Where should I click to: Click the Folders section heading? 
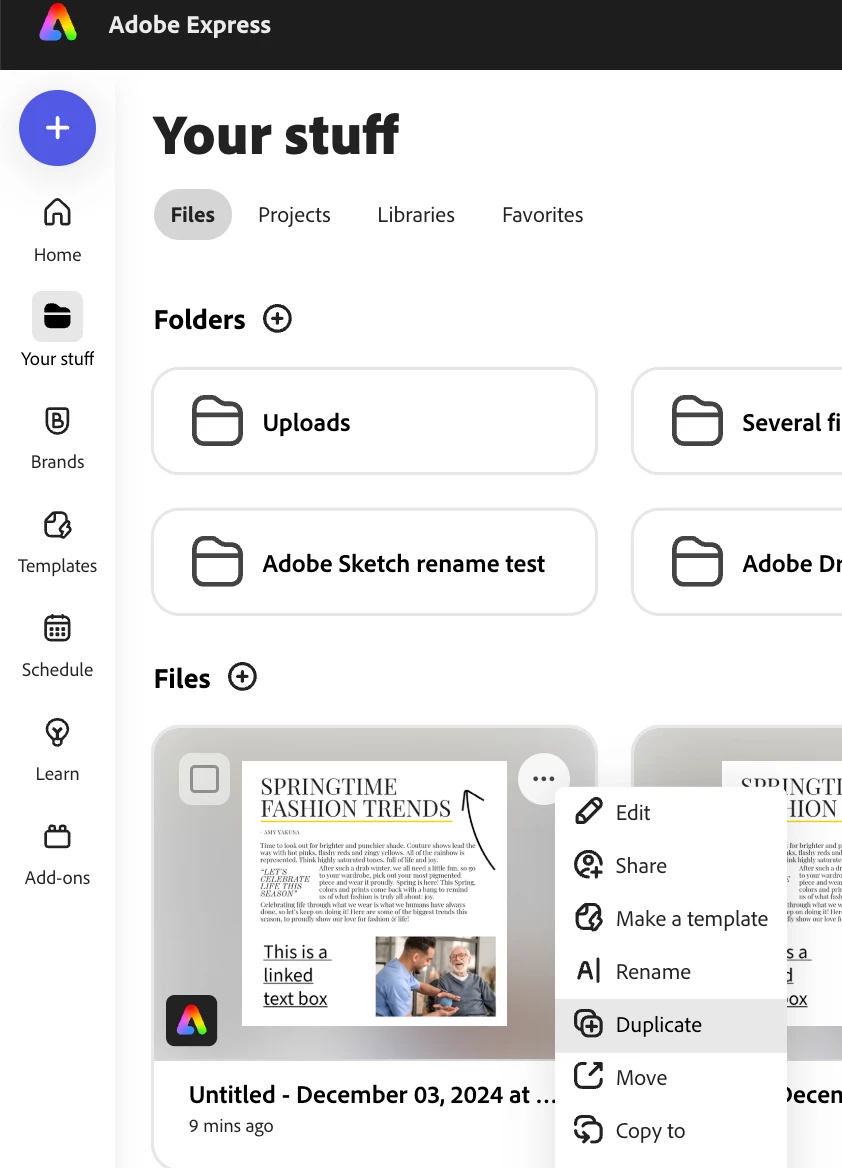point(199,320)
